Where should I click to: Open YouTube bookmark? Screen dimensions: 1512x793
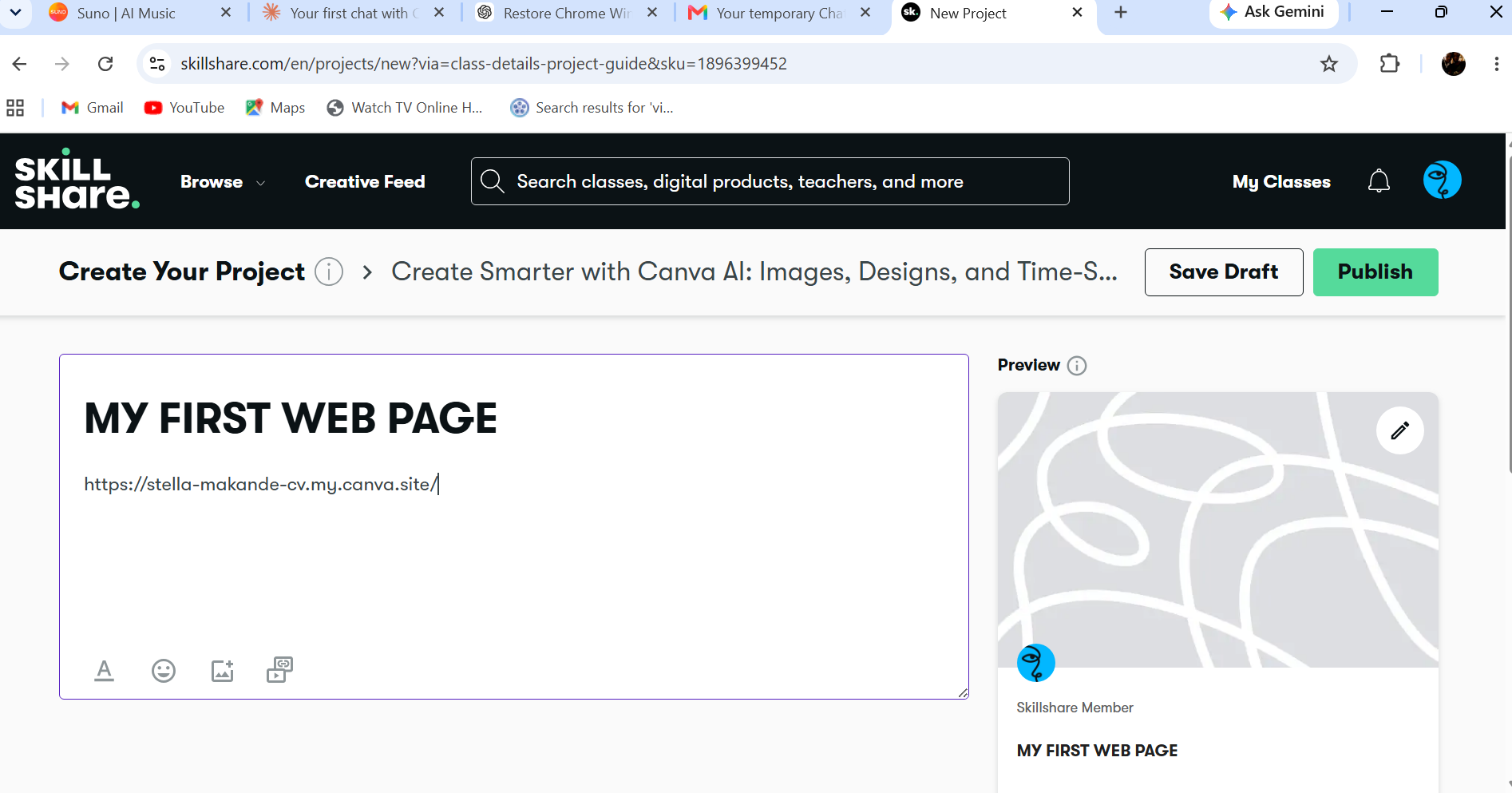pos(184,108)
